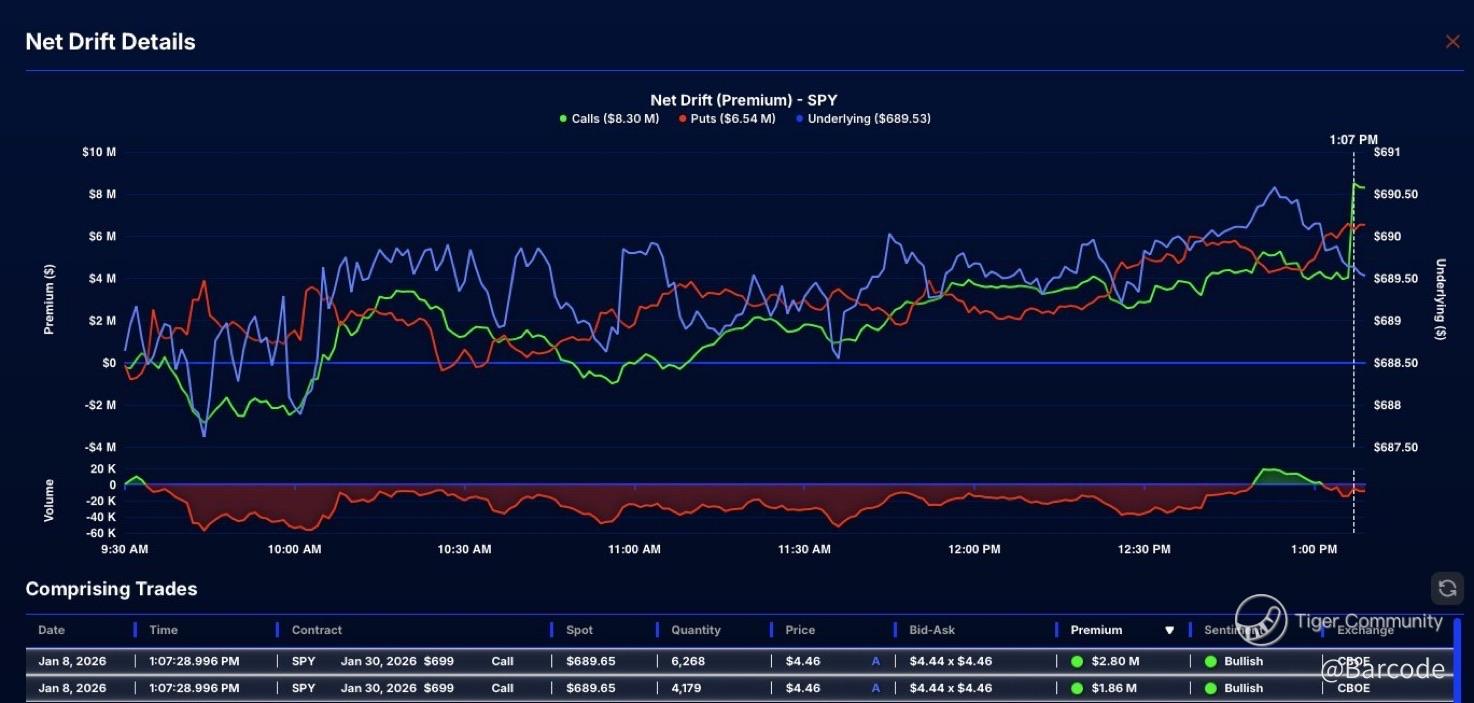
Task: Click the green Bullish dot in first row
Action: (1210, 661)
